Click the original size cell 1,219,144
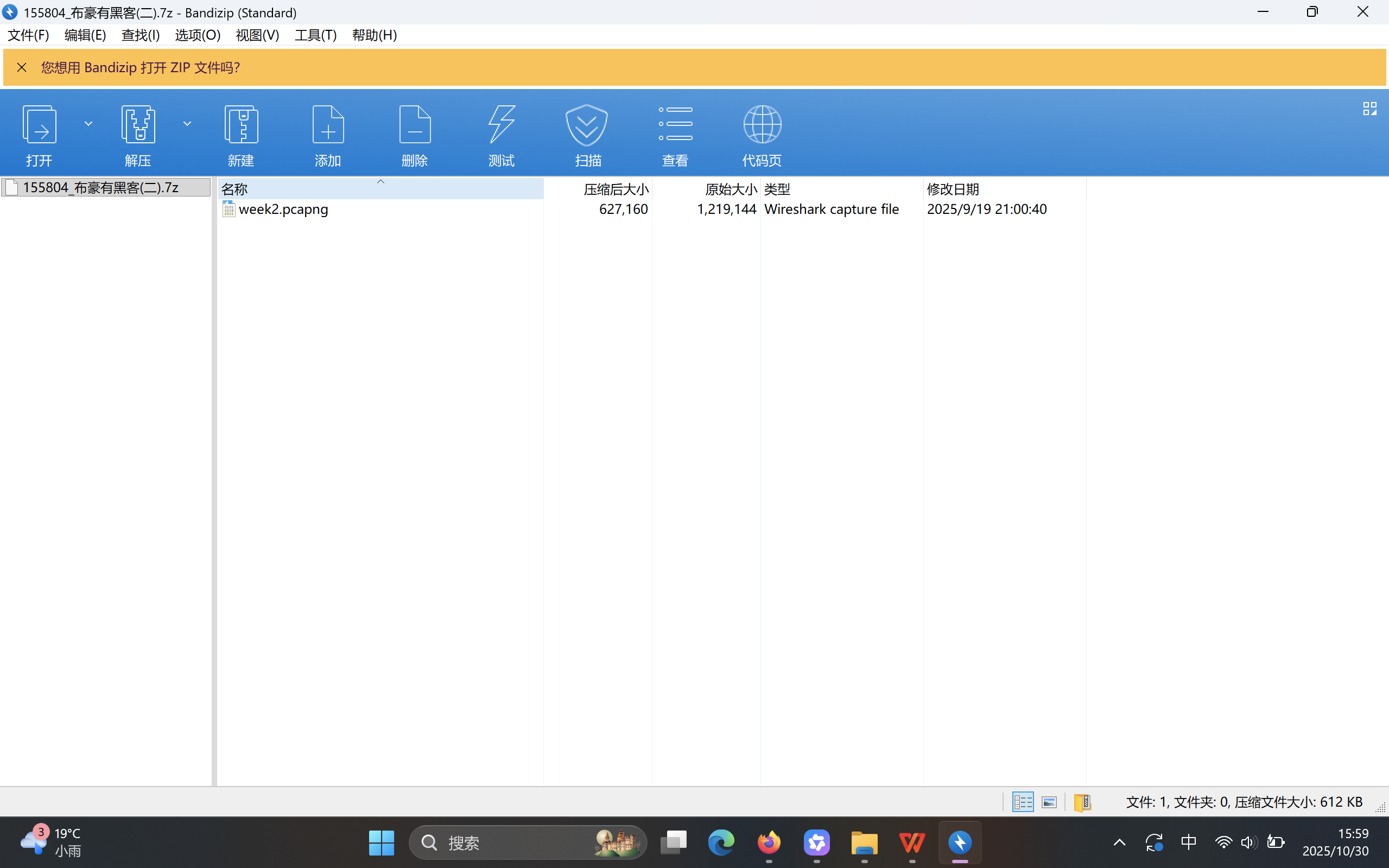 pos(726,209)
